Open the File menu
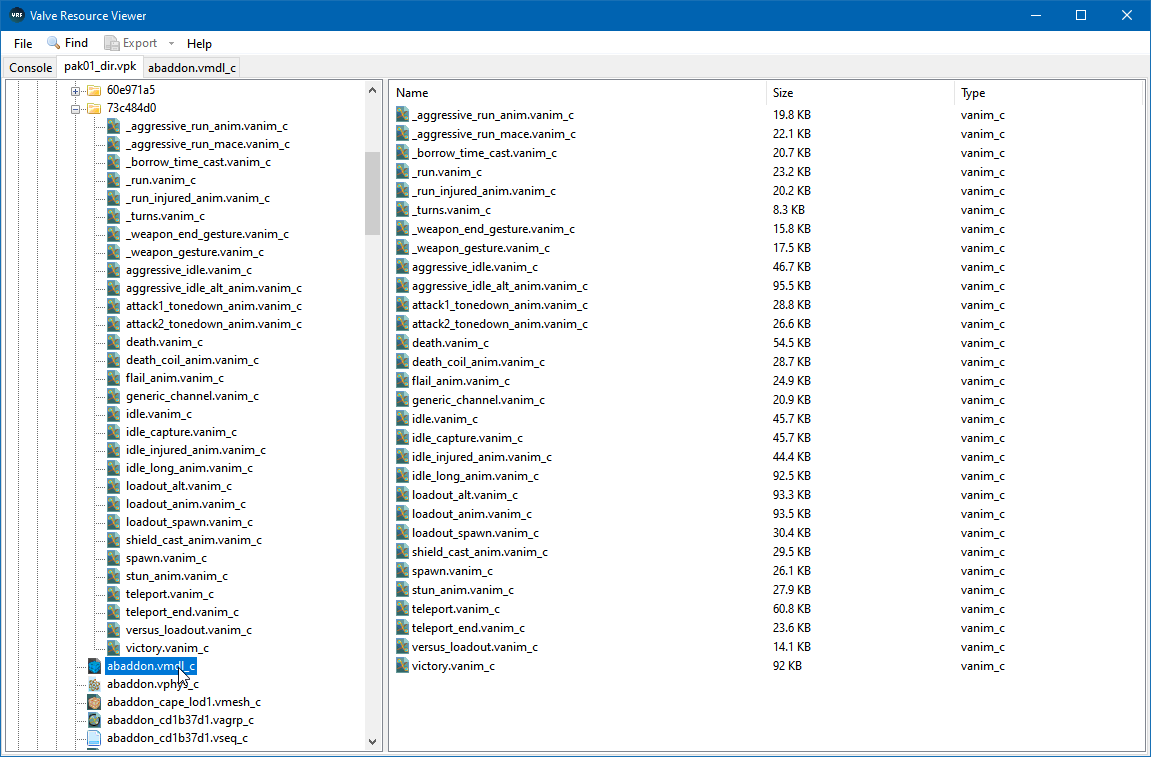 [23, 43]
